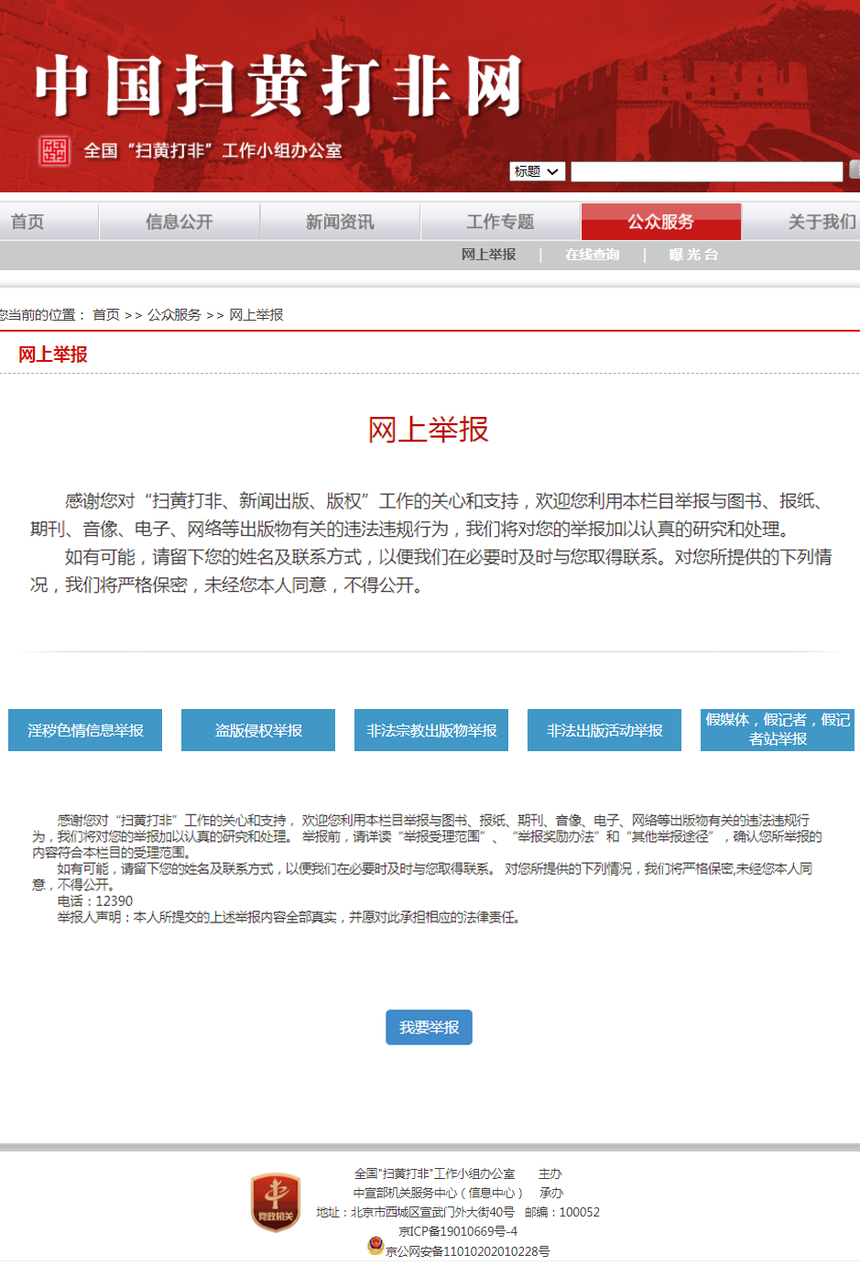Click the 中国扫黄打非网 site title banner

pyautogui.click(x=279, y=88)
